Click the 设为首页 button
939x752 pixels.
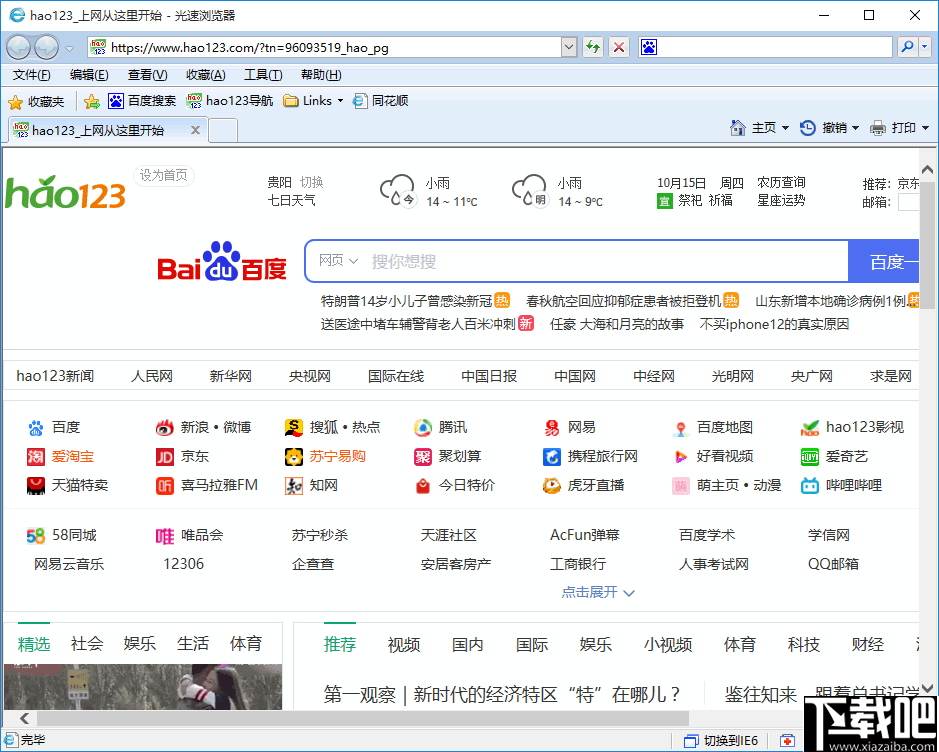pyautogui.click(x=163, y=175)
